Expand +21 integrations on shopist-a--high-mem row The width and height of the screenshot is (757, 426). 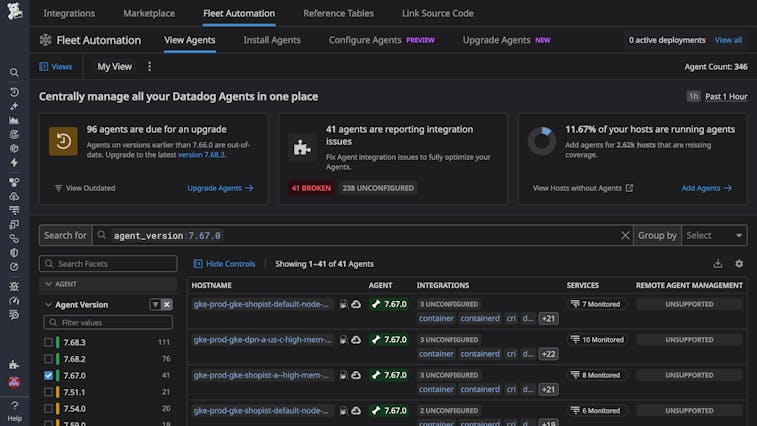coord(548,389)
